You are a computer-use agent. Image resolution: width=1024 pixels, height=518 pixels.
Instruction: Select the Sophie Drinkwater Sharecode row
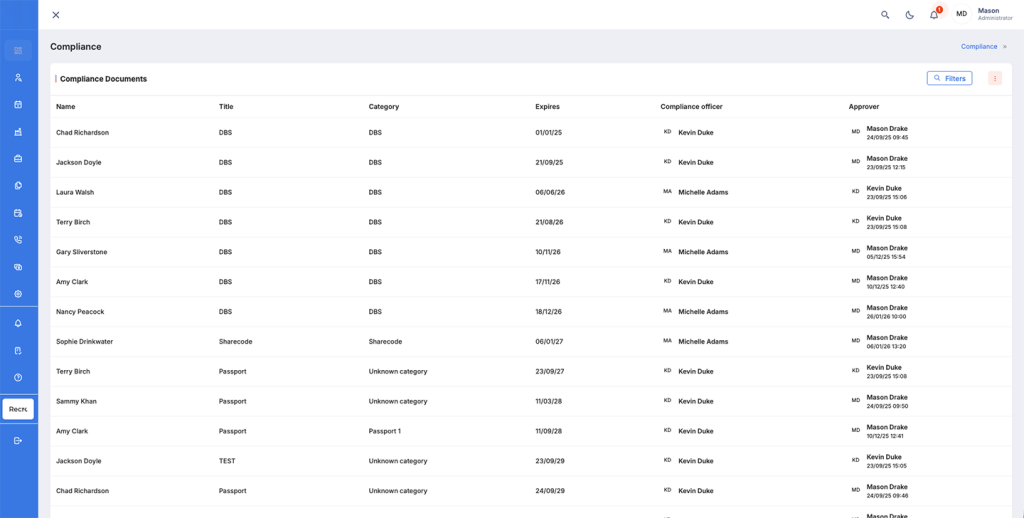[x=84, y=342]
